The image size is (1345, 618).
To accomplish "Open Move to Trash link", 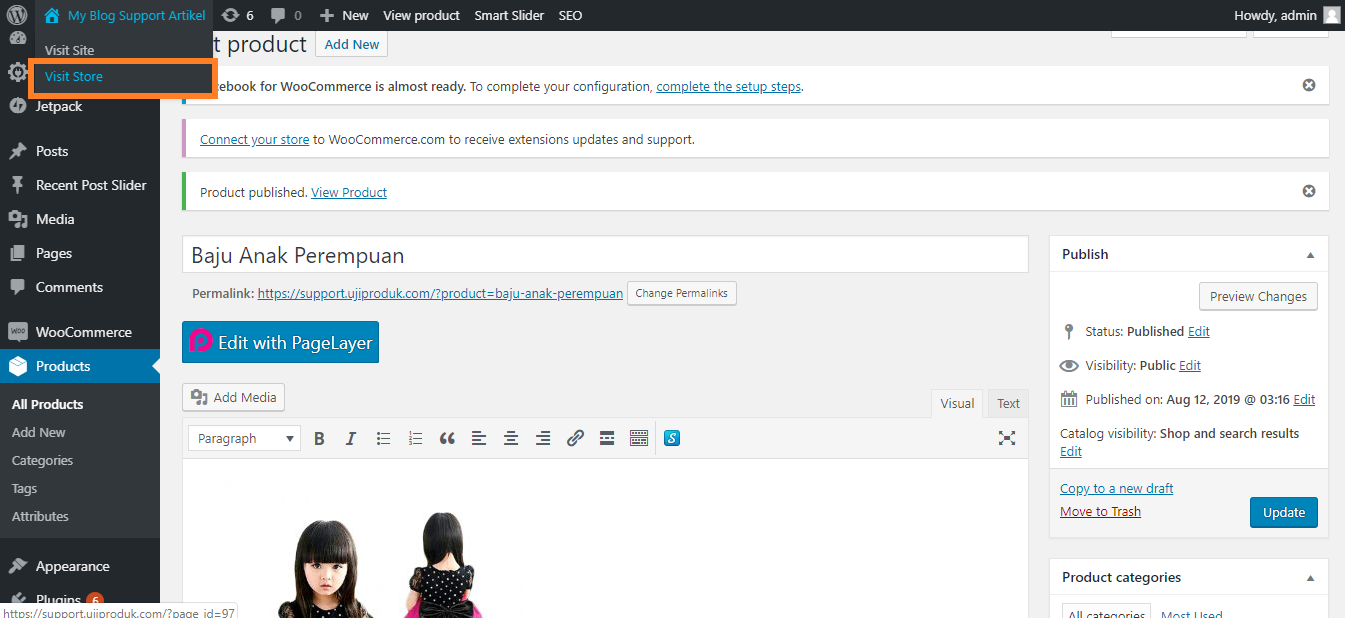I will [1100, 512].
